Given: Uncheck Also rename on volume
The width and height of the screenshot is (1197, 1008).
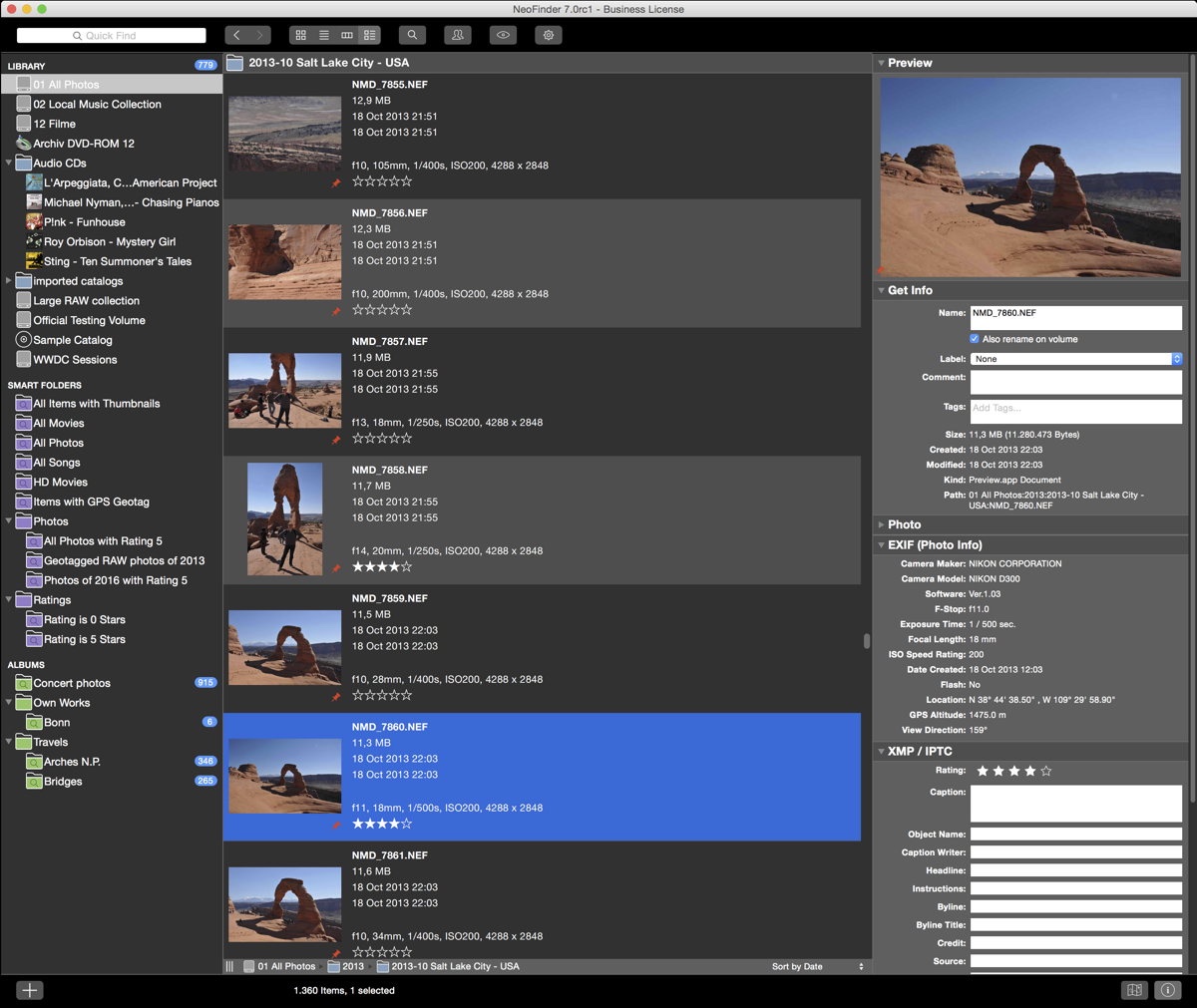Looking at the screenshot, I should pos(975,339).
